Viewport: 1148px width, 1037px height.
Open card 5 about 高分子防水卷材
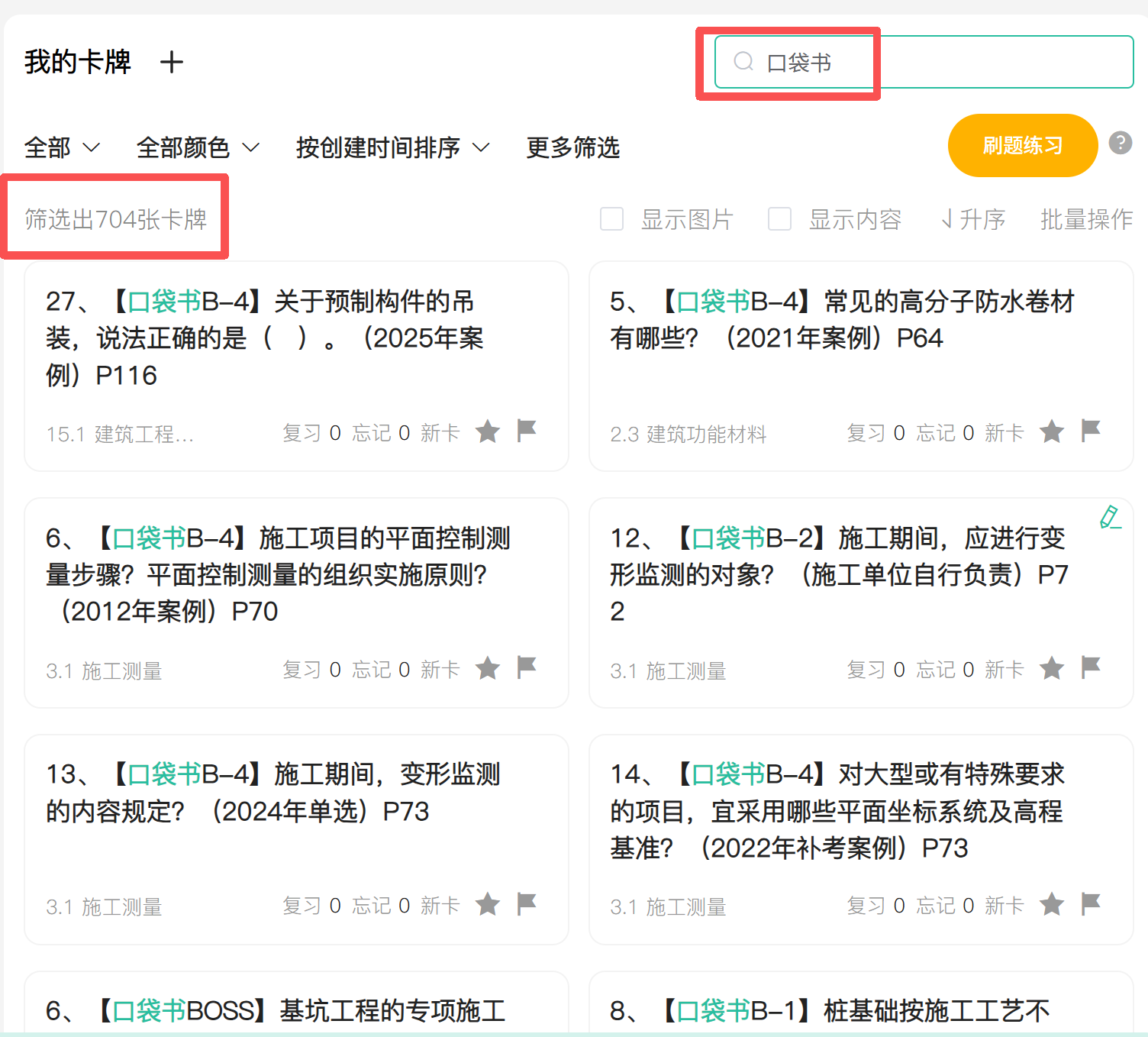[x=861, y=367]
